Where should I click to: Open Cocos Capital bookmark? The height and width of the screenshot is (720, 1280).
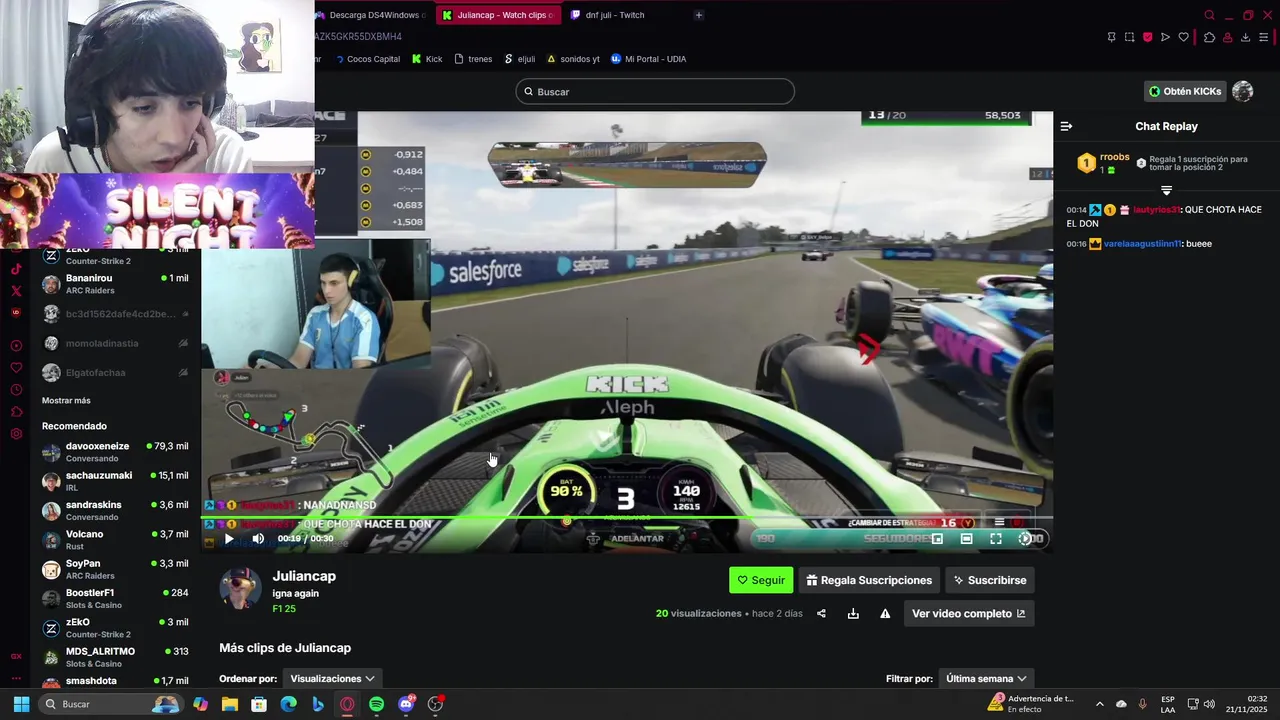point(367,59)
